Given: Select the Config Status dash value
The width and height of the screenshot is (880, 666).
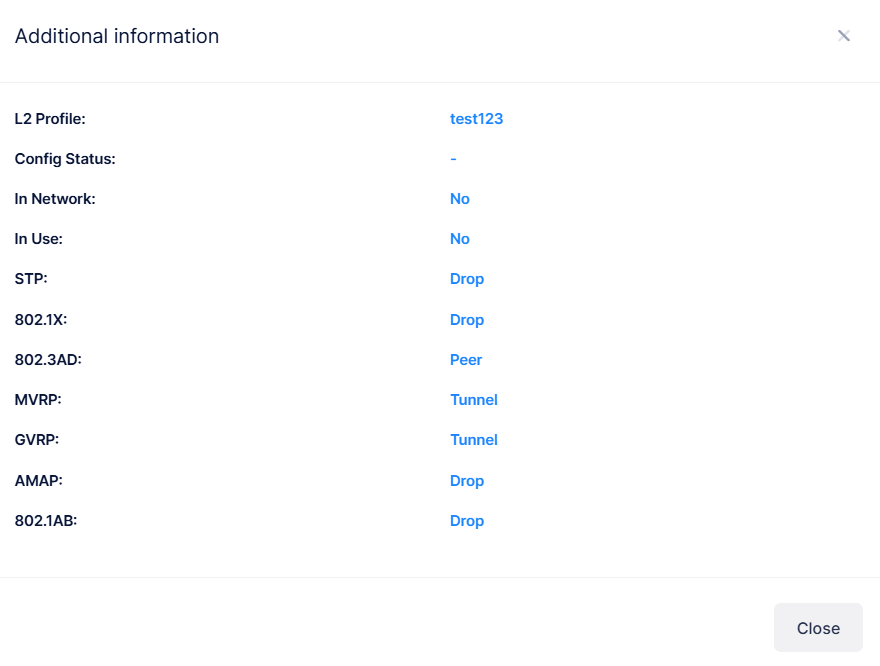Looking at the screenshot, I should click(x=453, y=159).
